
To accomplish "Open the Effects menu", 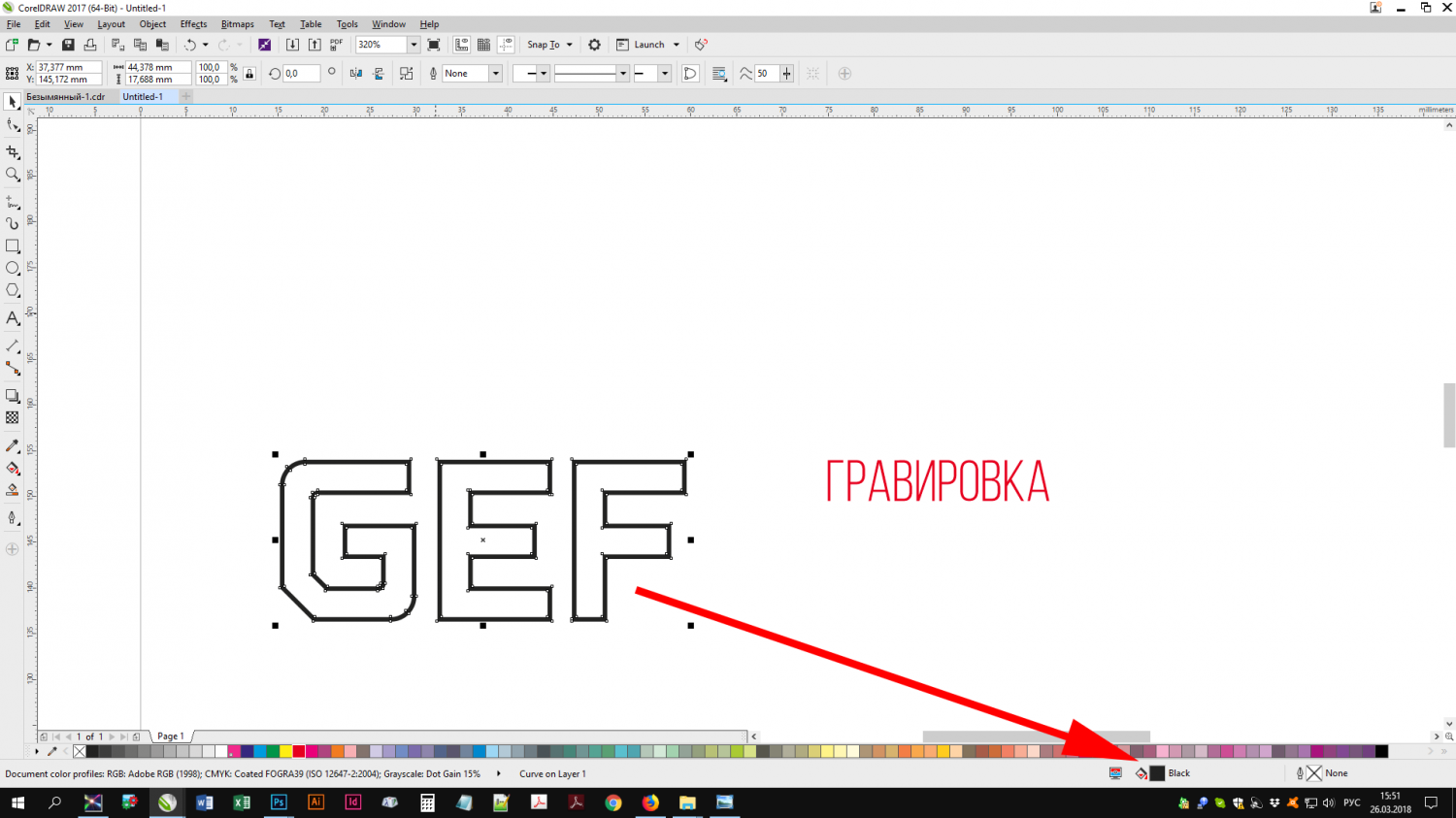I will click(193, 24).
